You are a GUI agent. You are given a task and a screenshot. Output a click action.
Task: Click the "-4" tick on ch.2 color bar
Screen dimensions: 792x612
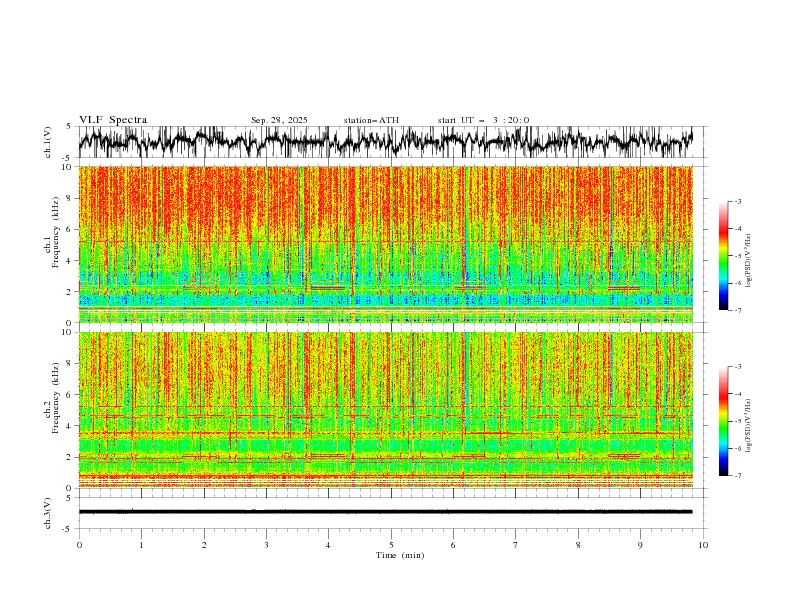pos(738,394)
